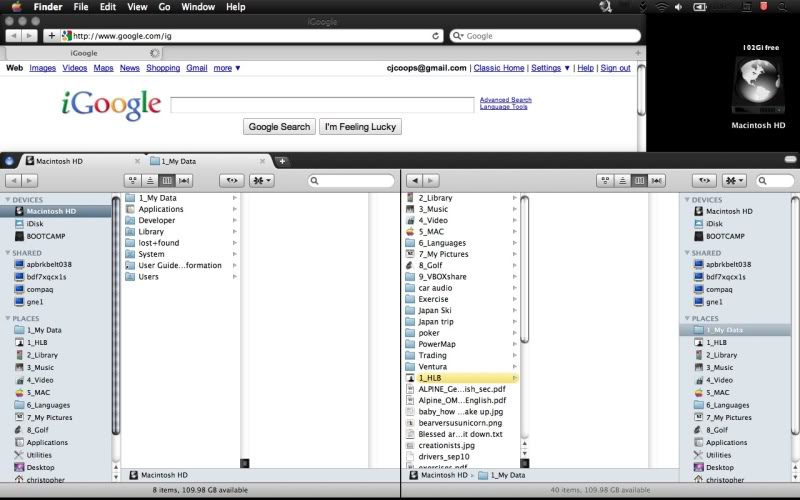Click the add bookmark plus button in Safari

[51, 36]
